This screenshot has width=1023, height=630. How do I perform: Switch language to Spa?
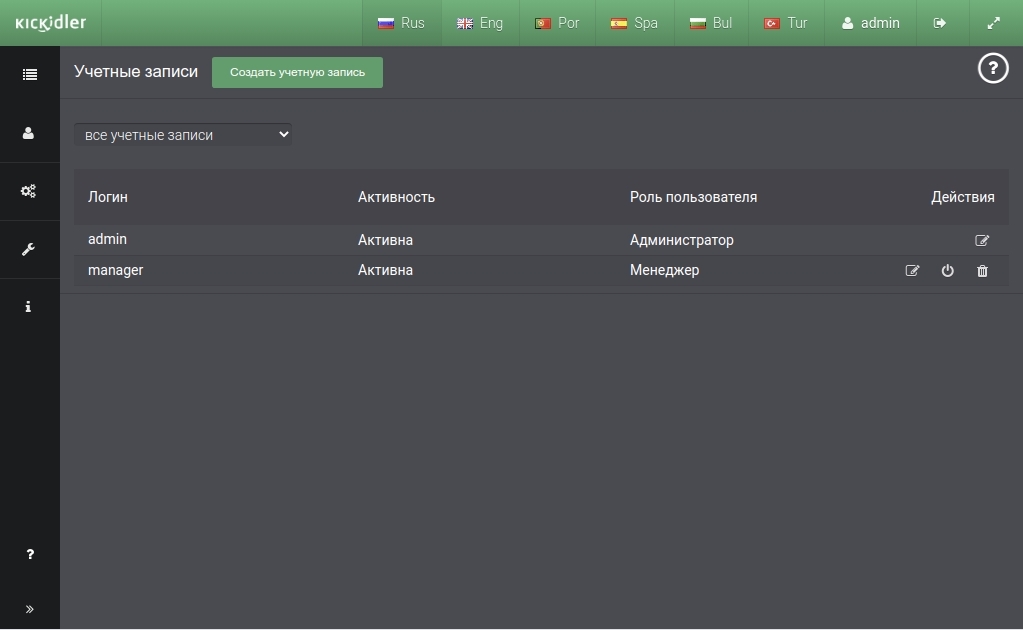click(x=634, y=23)
